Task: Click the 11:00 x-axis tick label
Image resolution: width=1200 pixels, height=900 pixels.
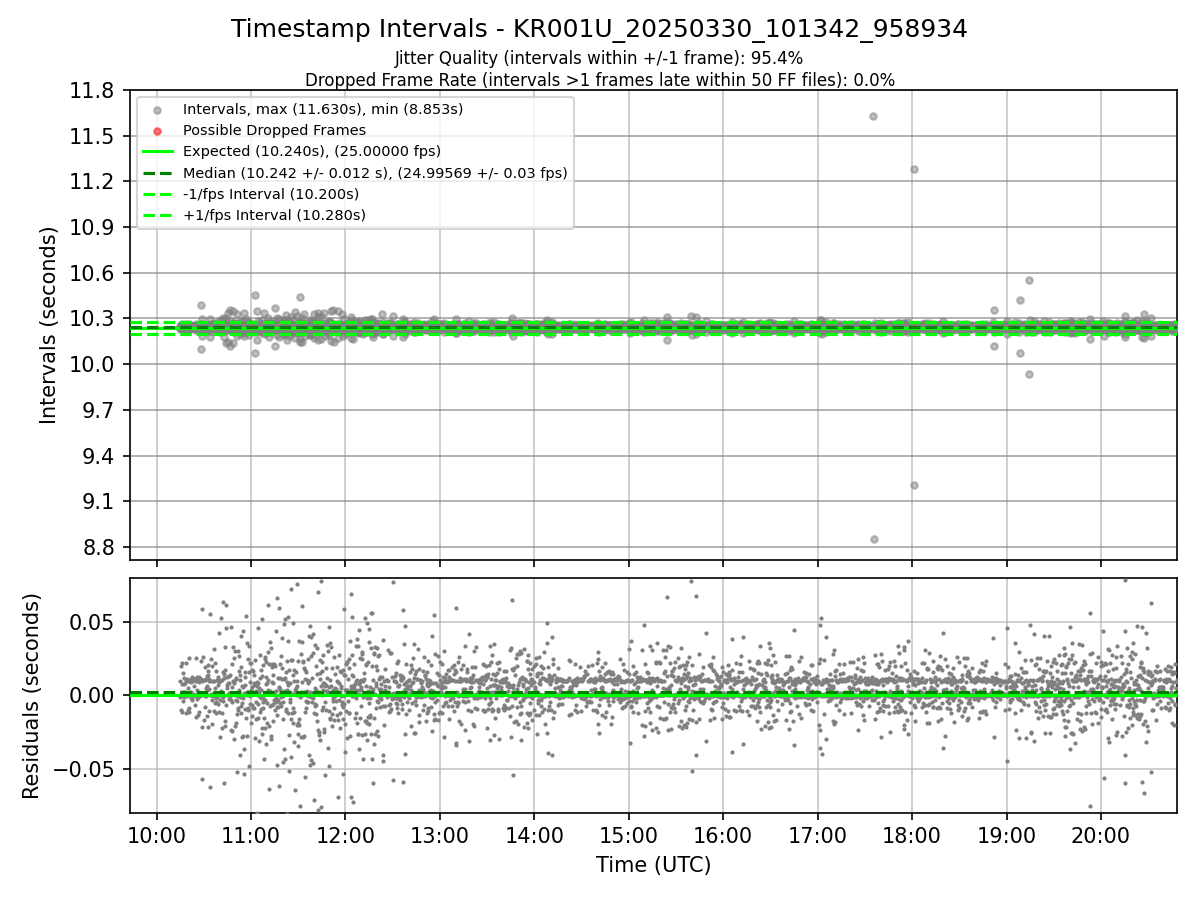Action: point(251,836)
